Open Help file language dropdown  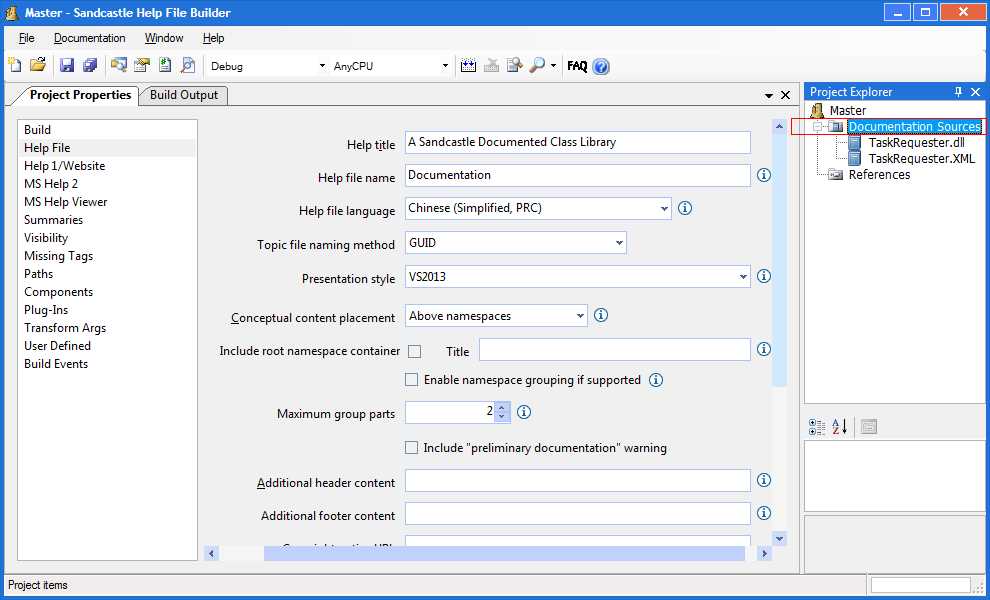(x=664, y=208)
